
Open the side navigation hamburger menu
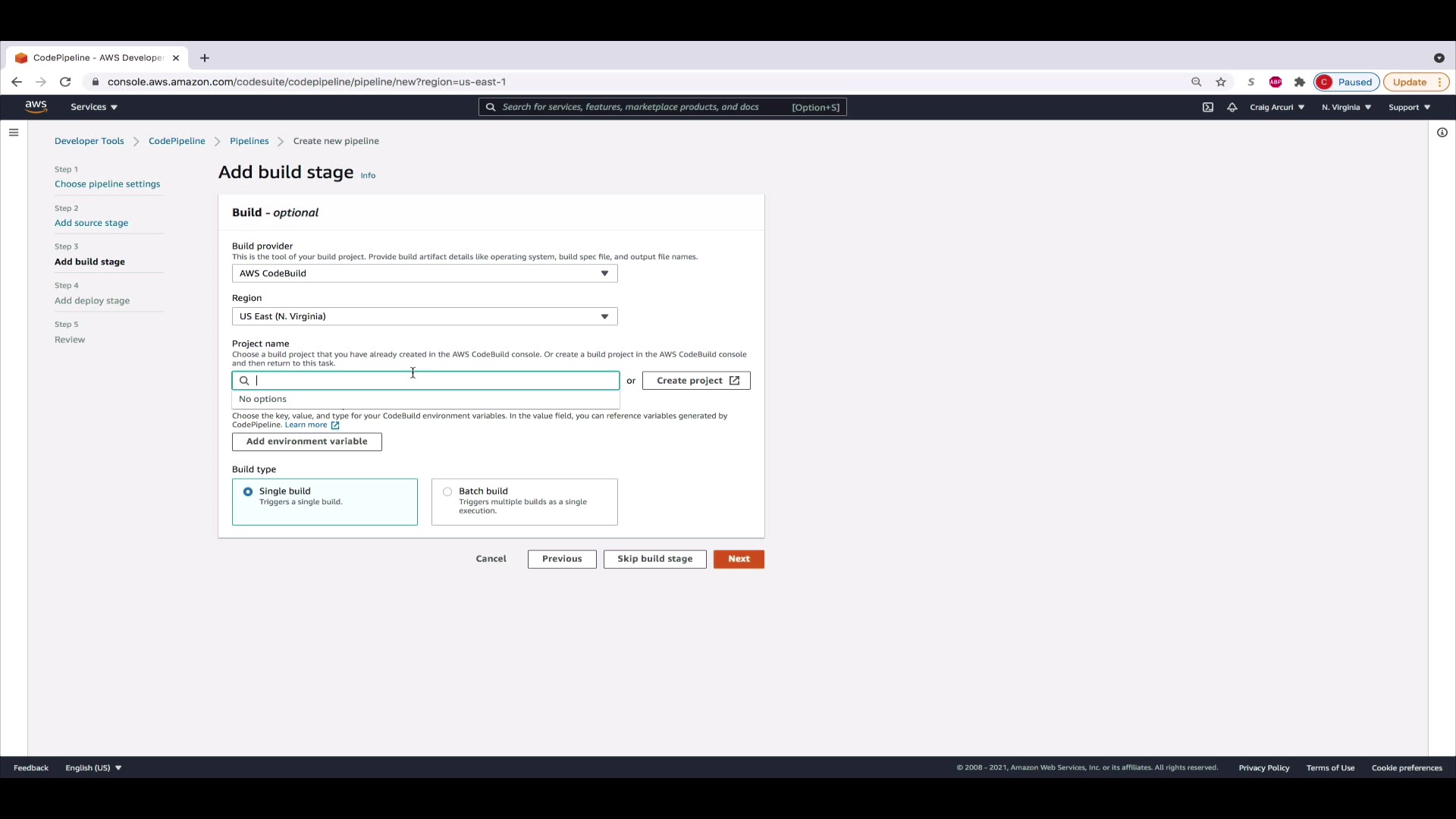point(14,133)
